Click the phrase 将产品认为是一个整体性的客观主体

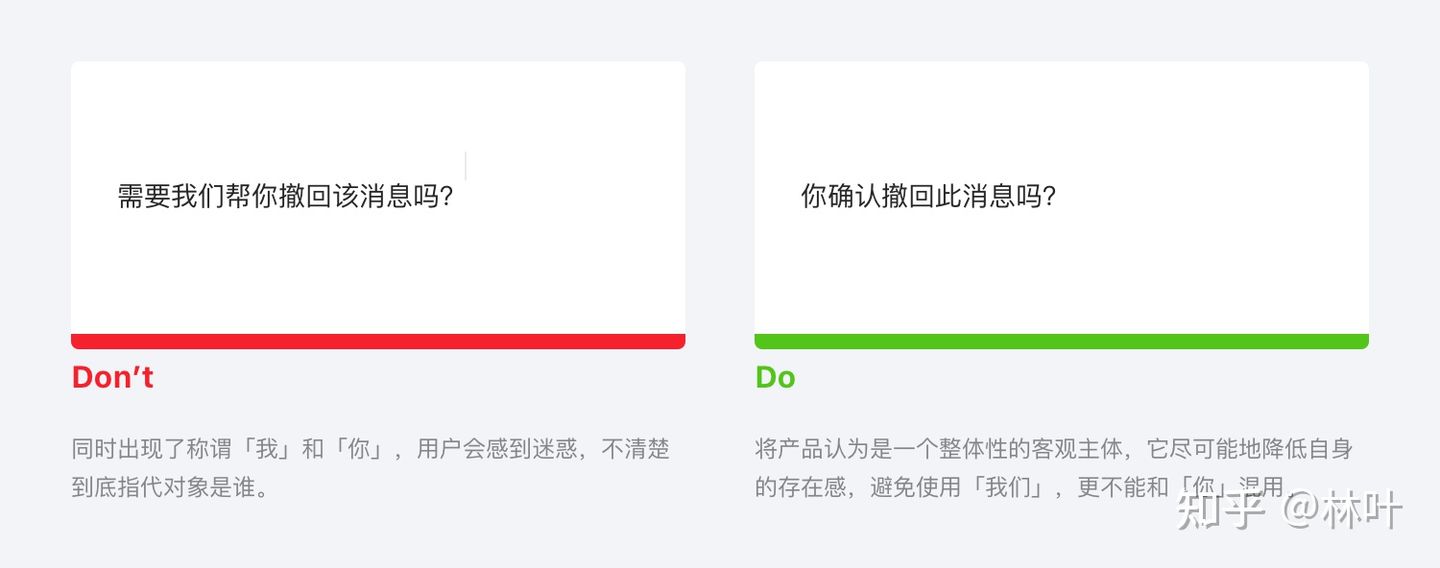click(939, 449)
